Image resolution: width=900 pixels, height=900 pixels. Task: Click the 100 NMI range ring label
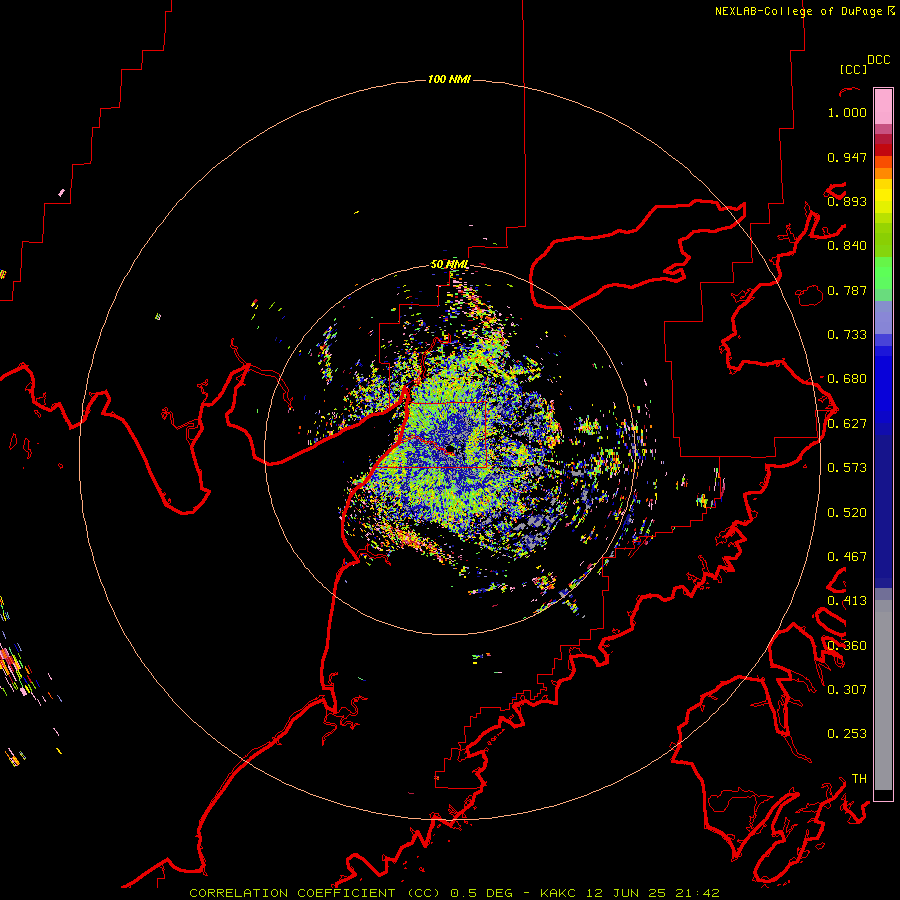pyautogui.click(x=449, y=79)
